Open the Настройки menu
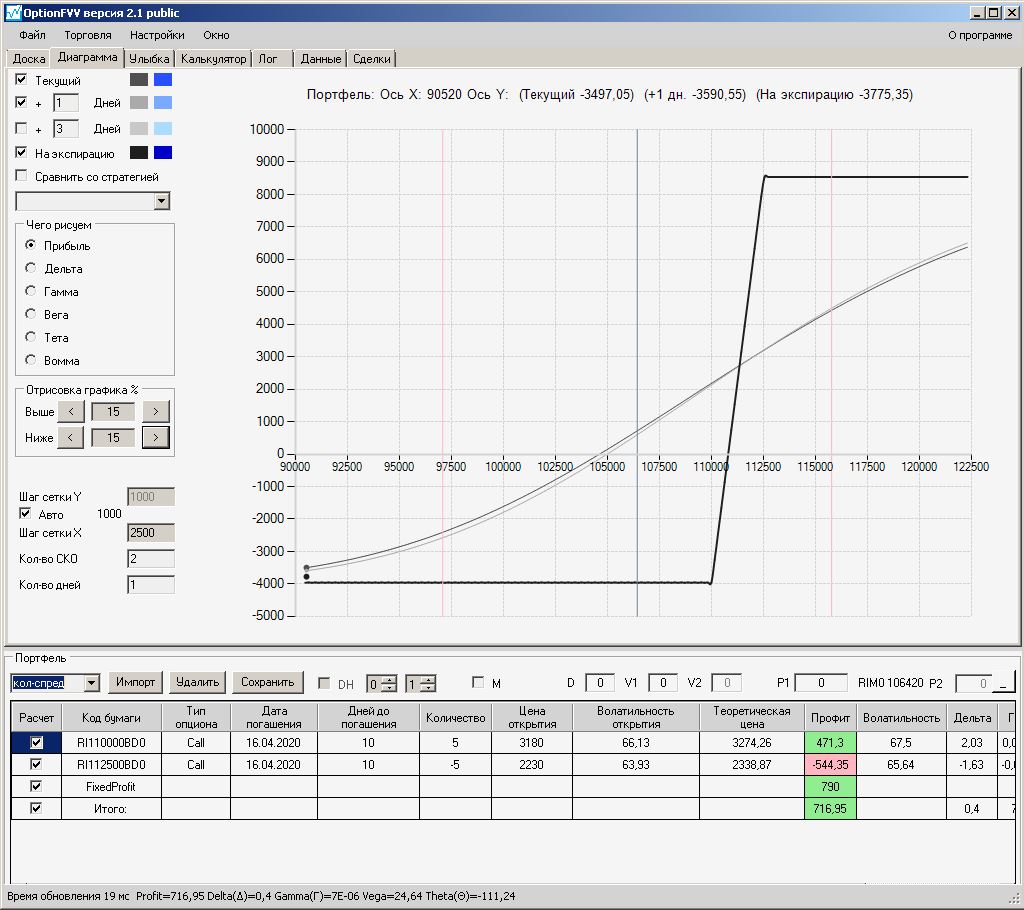 157,35
